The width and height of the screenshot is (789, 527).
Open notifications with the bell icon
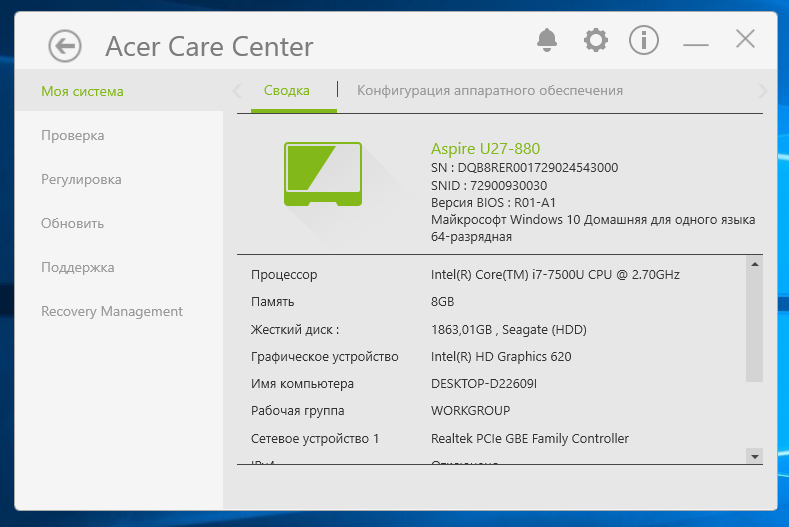[x=547, y=40]
